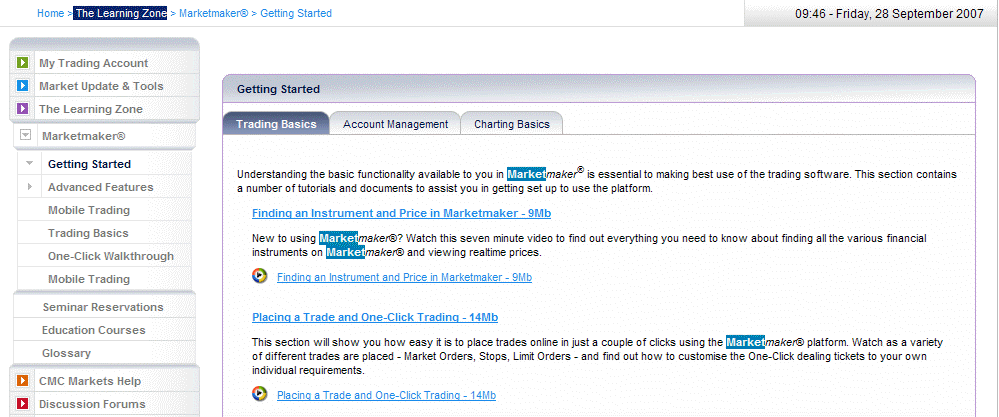Expand the Advanced Features arrow
This screenshot has width=999, height=417.
pyautogui.click(x=30, y=187)
